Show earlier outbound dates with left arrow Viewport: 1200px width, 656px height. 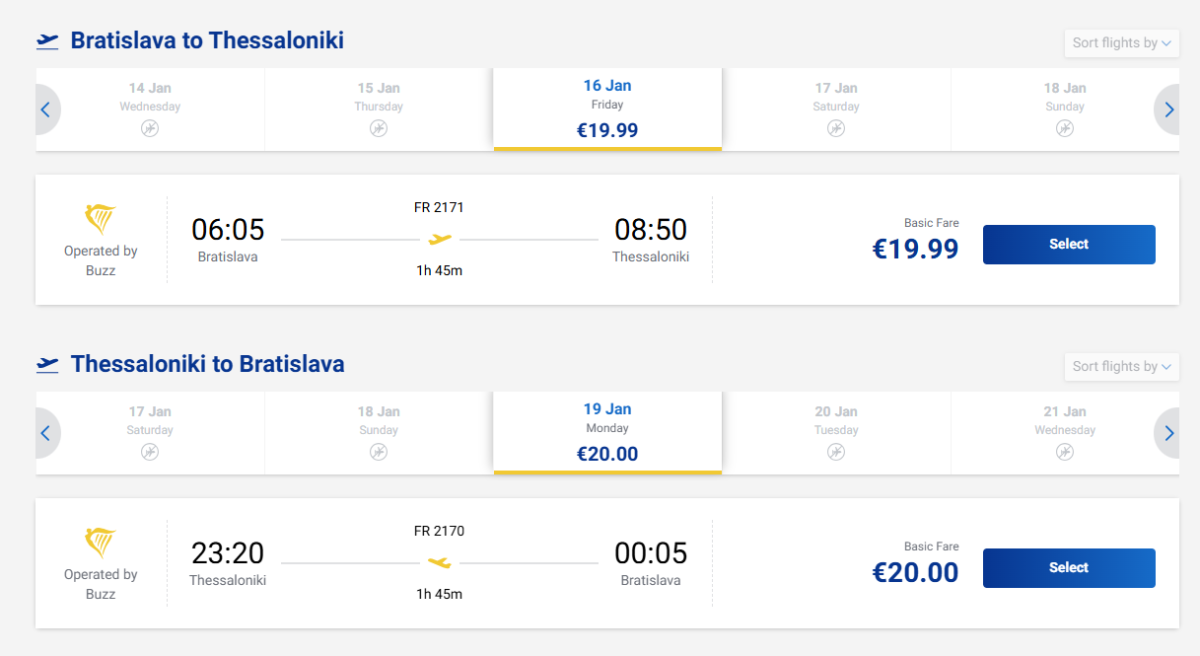tap(46, 110)
